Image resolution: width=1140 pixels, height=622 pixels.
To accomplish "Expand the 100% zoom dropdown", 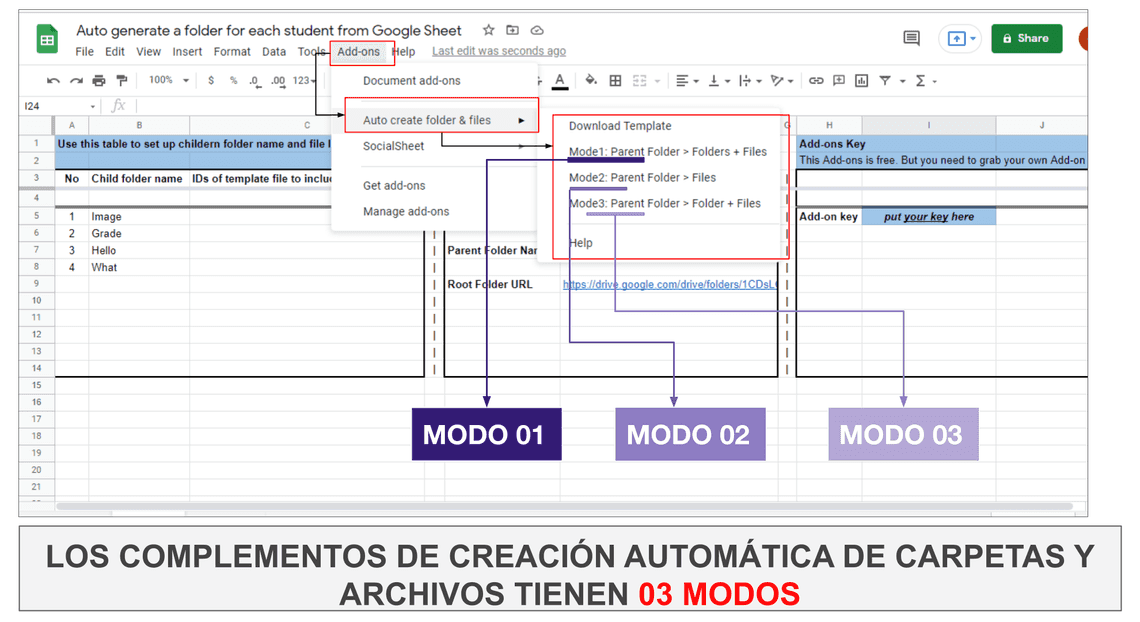I will (x=168, y=81).
